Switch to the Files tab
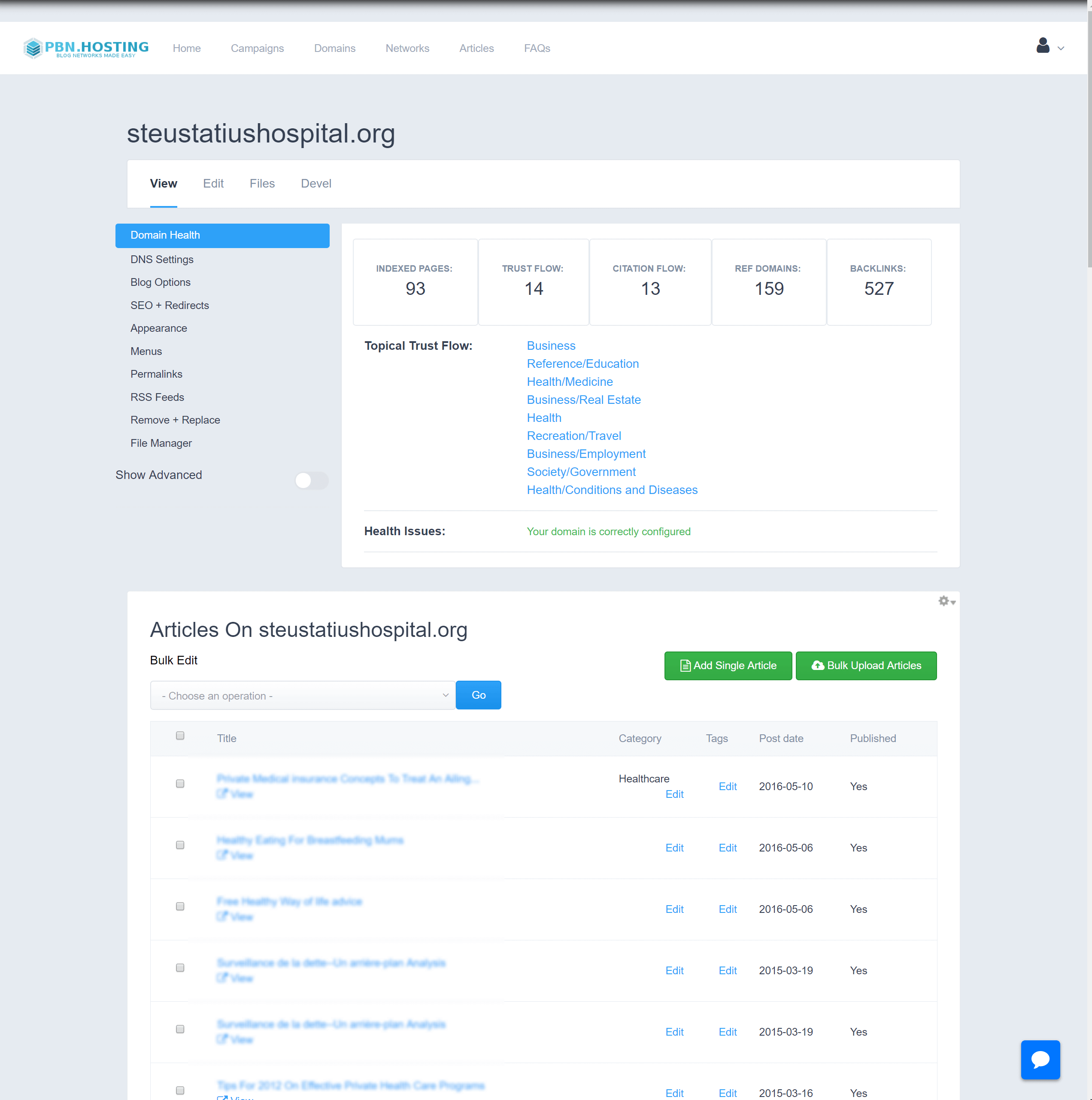This screenshot has width=1092, height=1100. click(x=262, y=183)
